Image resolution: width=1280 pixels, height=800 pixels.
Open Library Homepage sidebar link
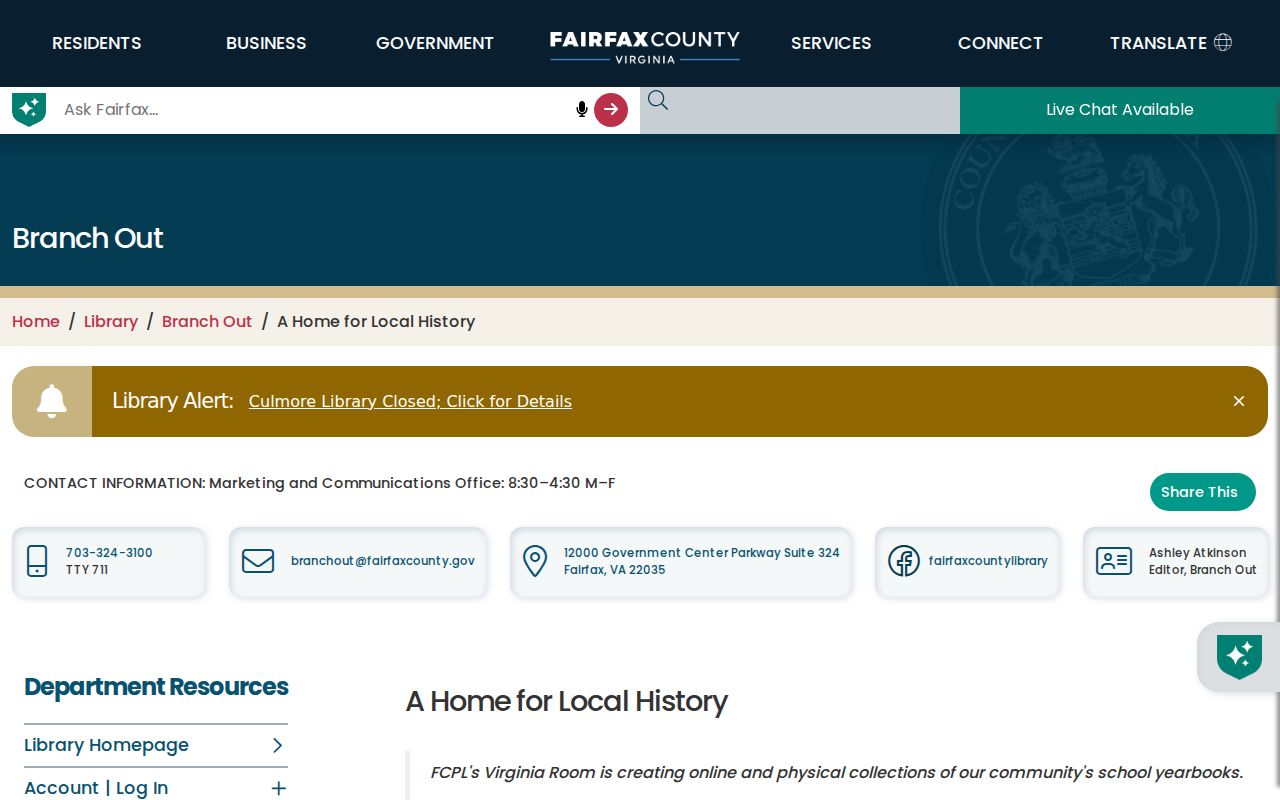click(x=106, y=745)
